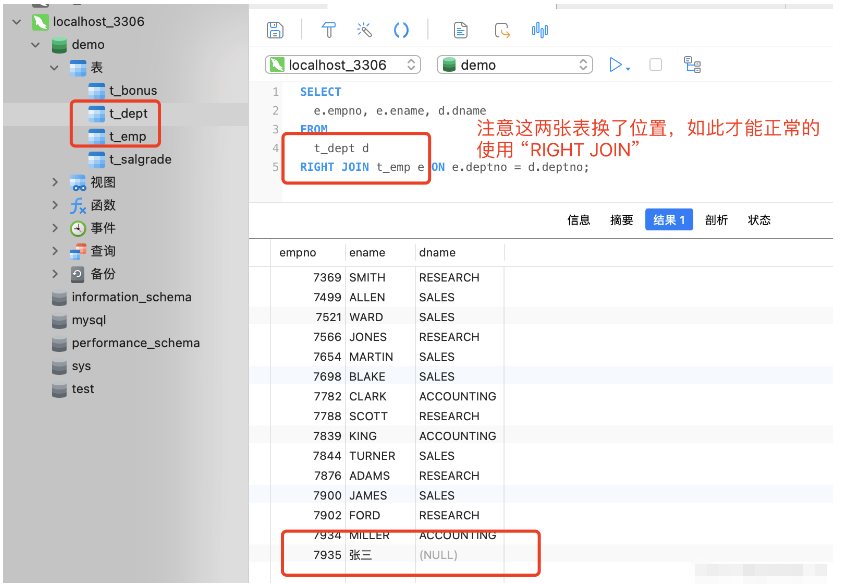Expand the 视图 views node
This screenshot has width=841, height=584.
[x=56, y=182]
